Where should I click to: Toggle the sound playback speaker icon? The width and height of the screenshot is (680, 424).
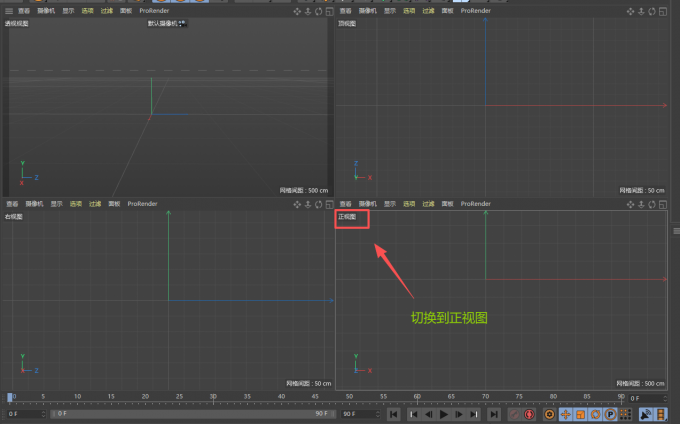click(646, 414)
